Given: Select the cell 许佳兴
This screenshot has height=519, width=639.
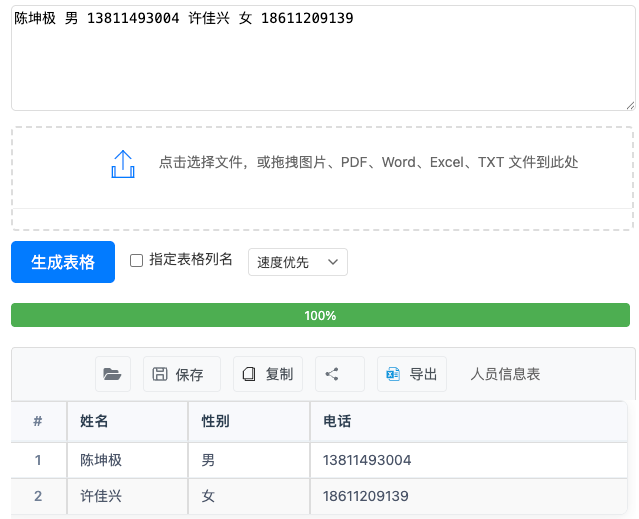Looking at the screenshot, I should (x=128, y=496).
